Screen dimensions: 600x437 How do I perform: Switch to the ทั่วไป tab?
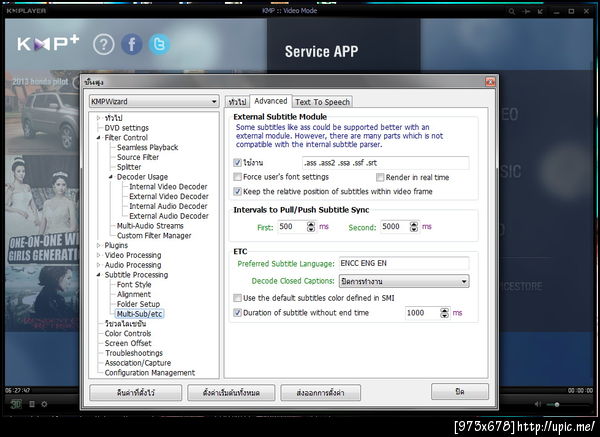[237, 102]
